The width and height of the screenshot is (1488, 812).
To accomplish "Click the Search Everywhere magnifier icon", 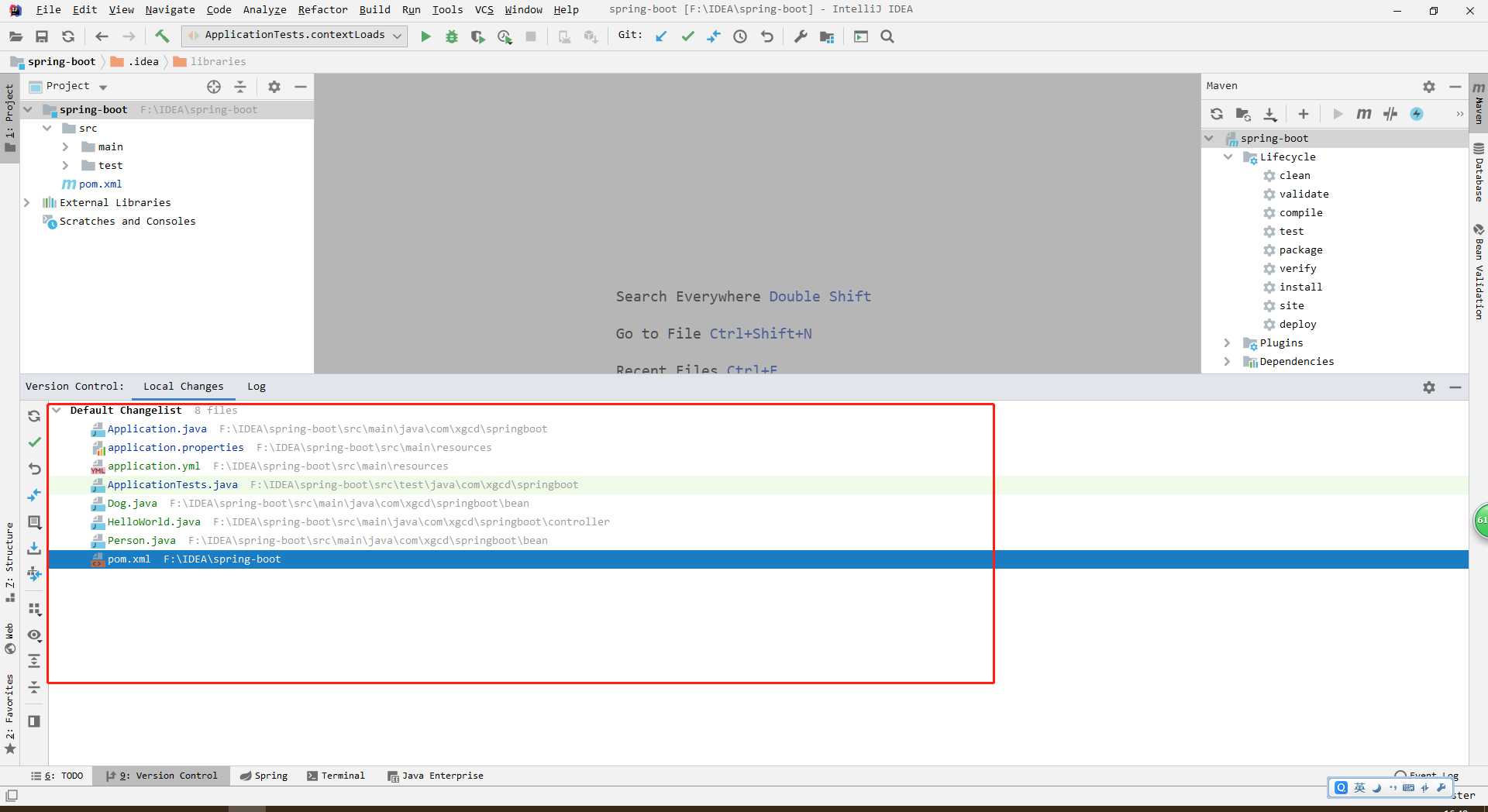I will [887, 36].
